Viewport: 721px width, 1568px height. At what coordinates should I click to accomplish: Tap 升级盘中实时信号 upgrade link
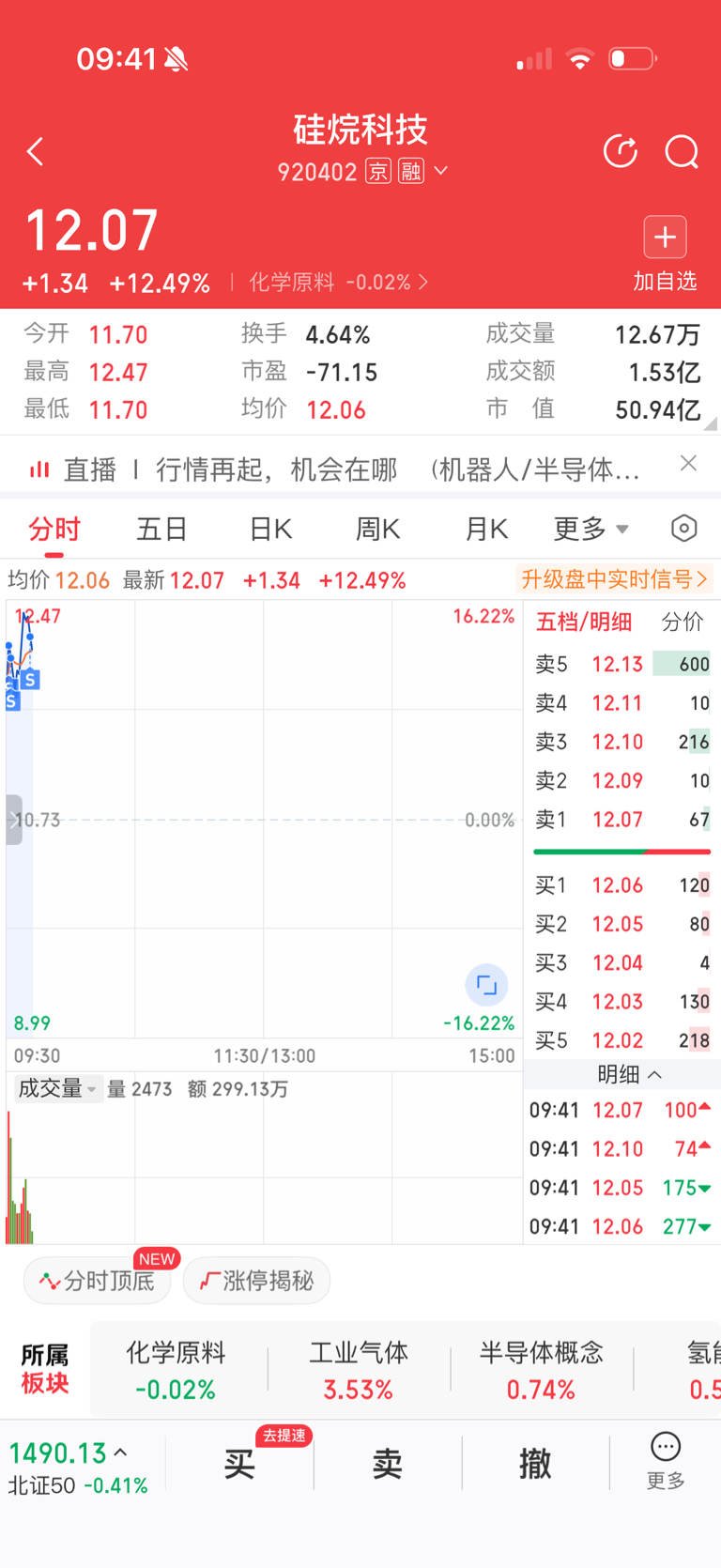(x=614, y=579)
